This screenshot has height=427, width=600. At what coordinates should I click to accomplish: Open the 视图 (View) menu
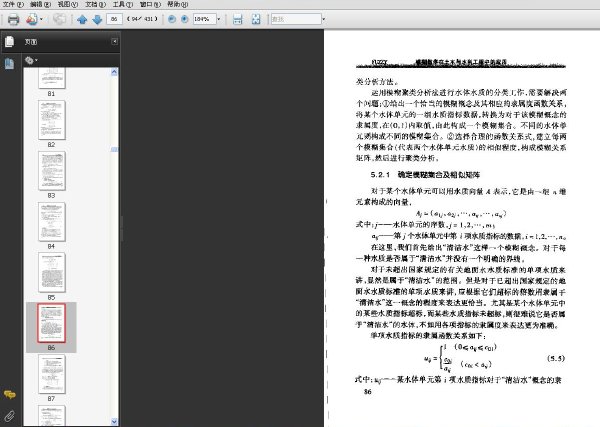click(68, 5)
